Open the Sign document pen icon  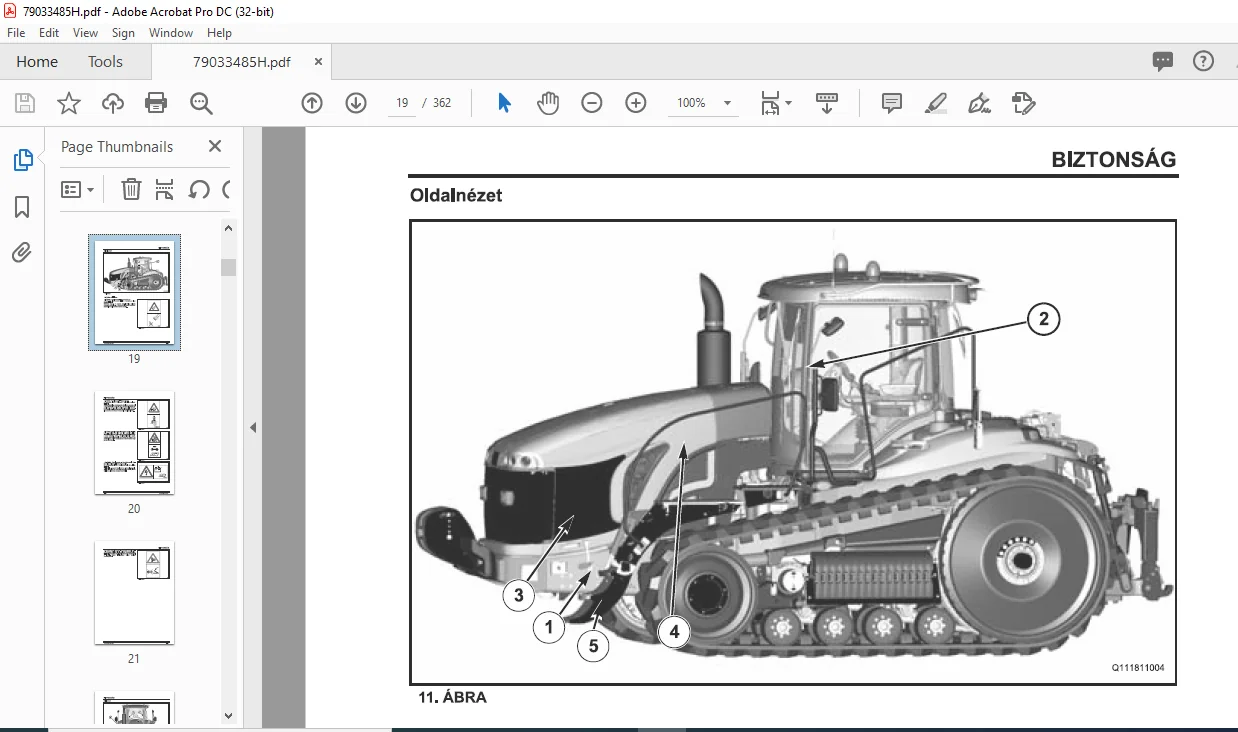pos(979,103)
